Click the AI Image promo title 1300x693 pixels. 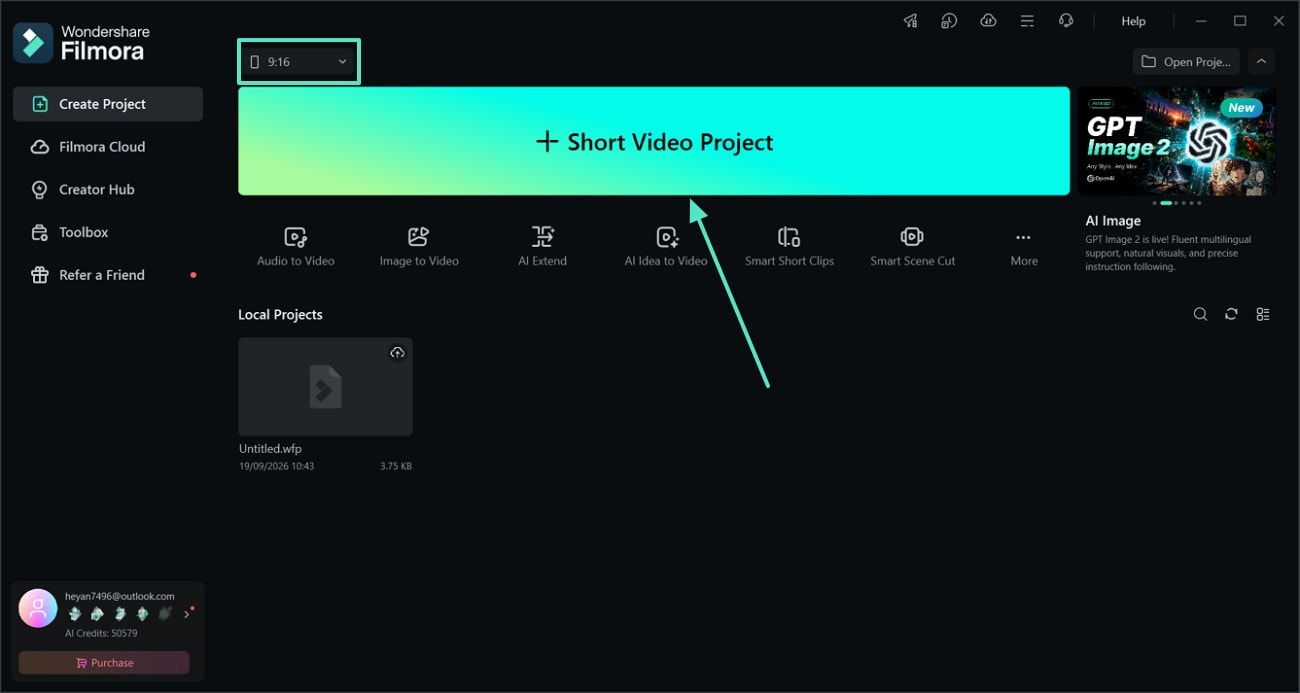(x=1113, y=221)
